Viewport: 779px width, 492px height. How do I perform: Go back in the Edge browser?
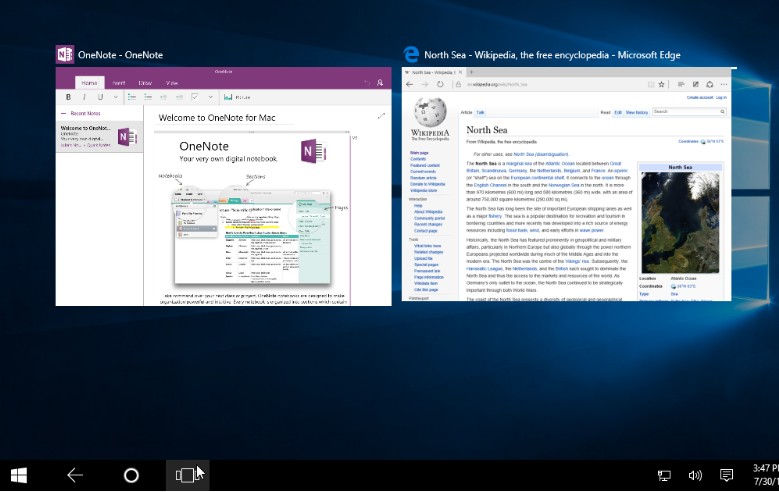[409, 84]
